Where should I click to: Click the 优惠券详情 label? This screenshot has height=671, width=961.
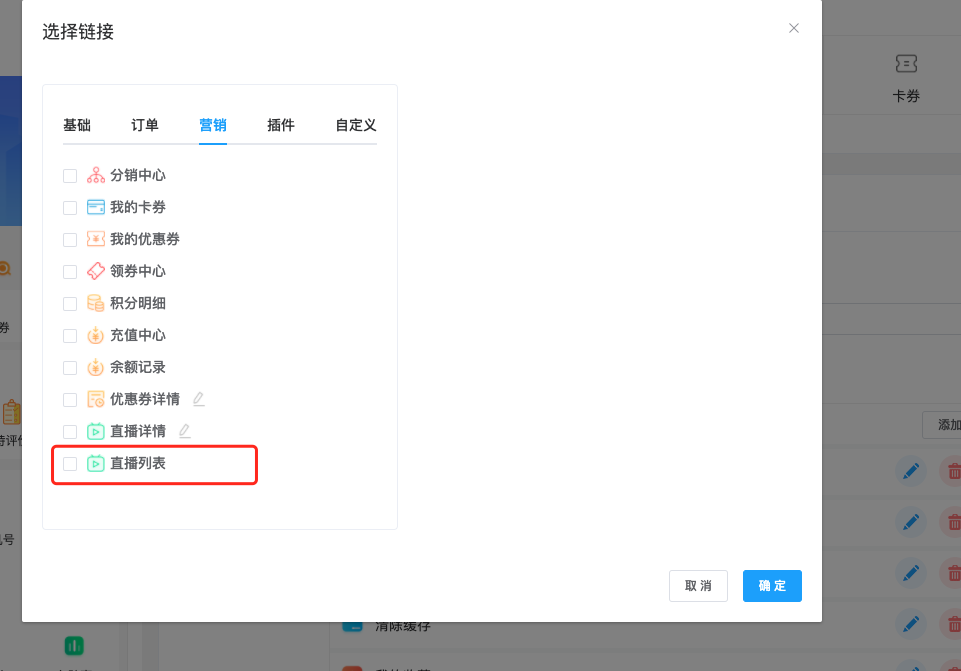point(145,399)
